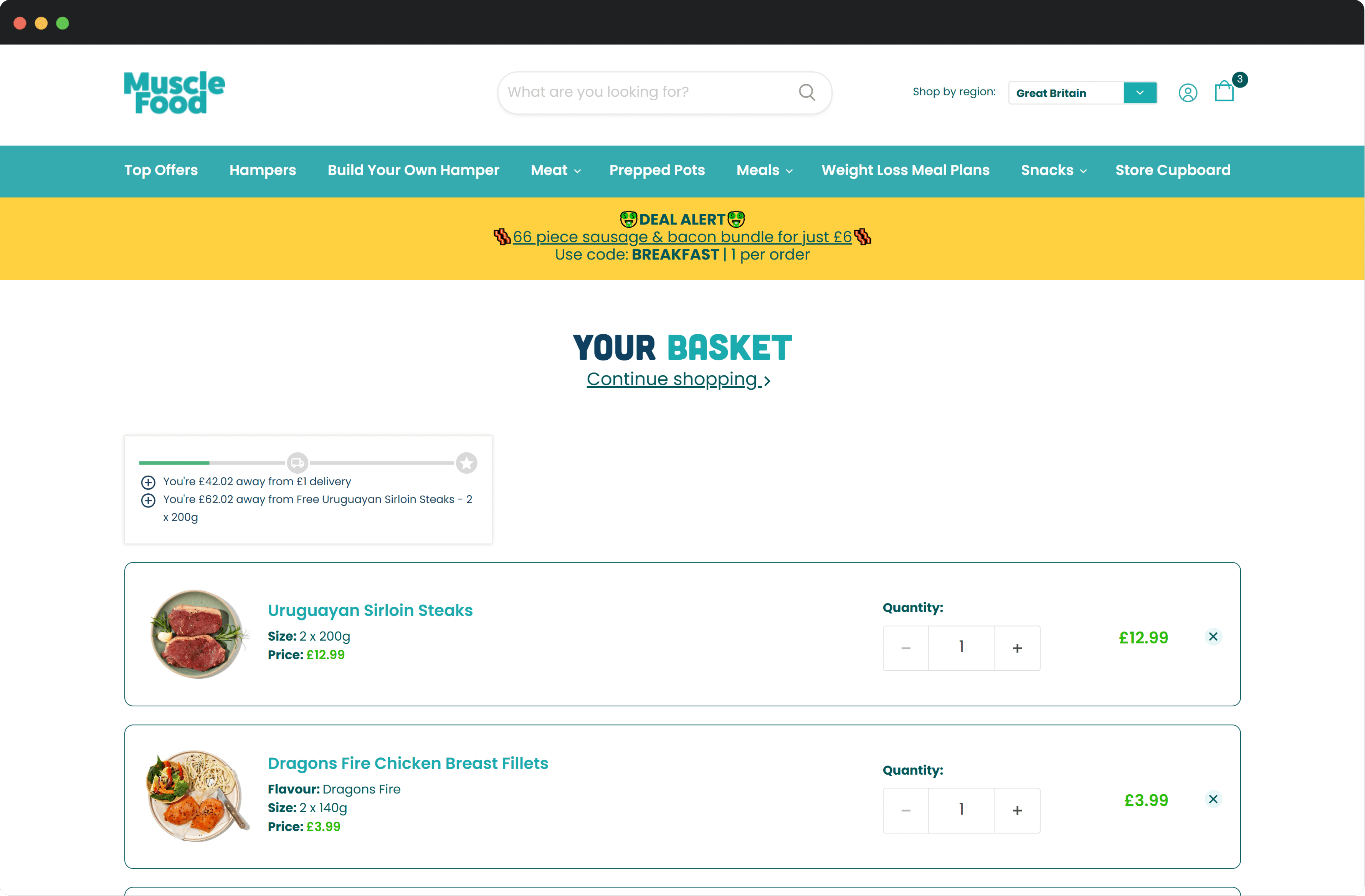Expand the Meals menu

(765, 170)
